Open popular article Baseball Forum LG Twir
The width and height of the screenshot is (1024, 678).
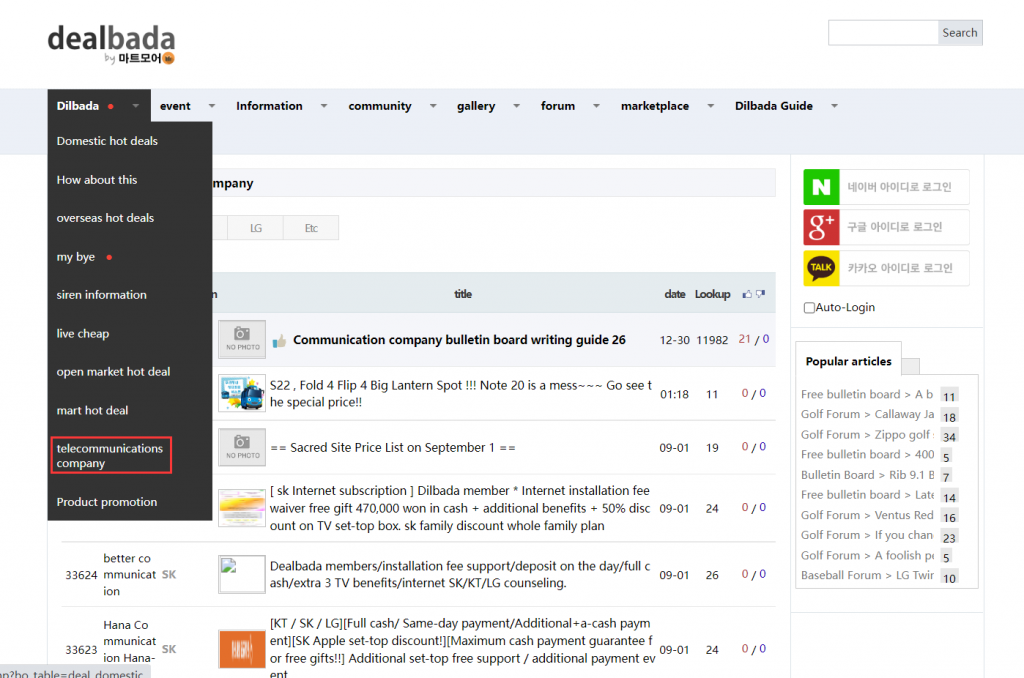[867, 575]
